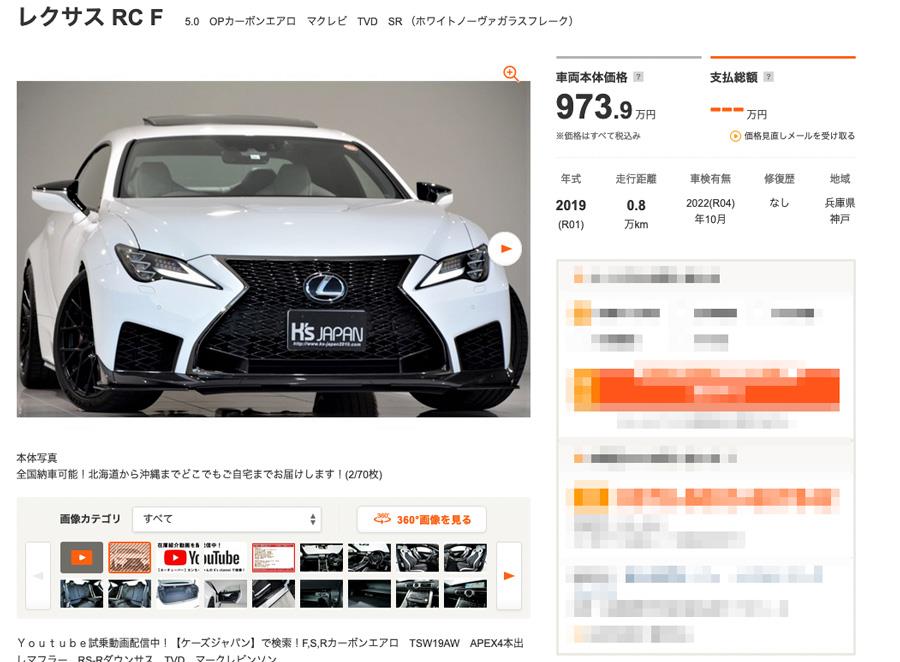Click the description starting Youtube試乗動画配信中
Viewport: 900px width, 662px height.
(270, 651)
